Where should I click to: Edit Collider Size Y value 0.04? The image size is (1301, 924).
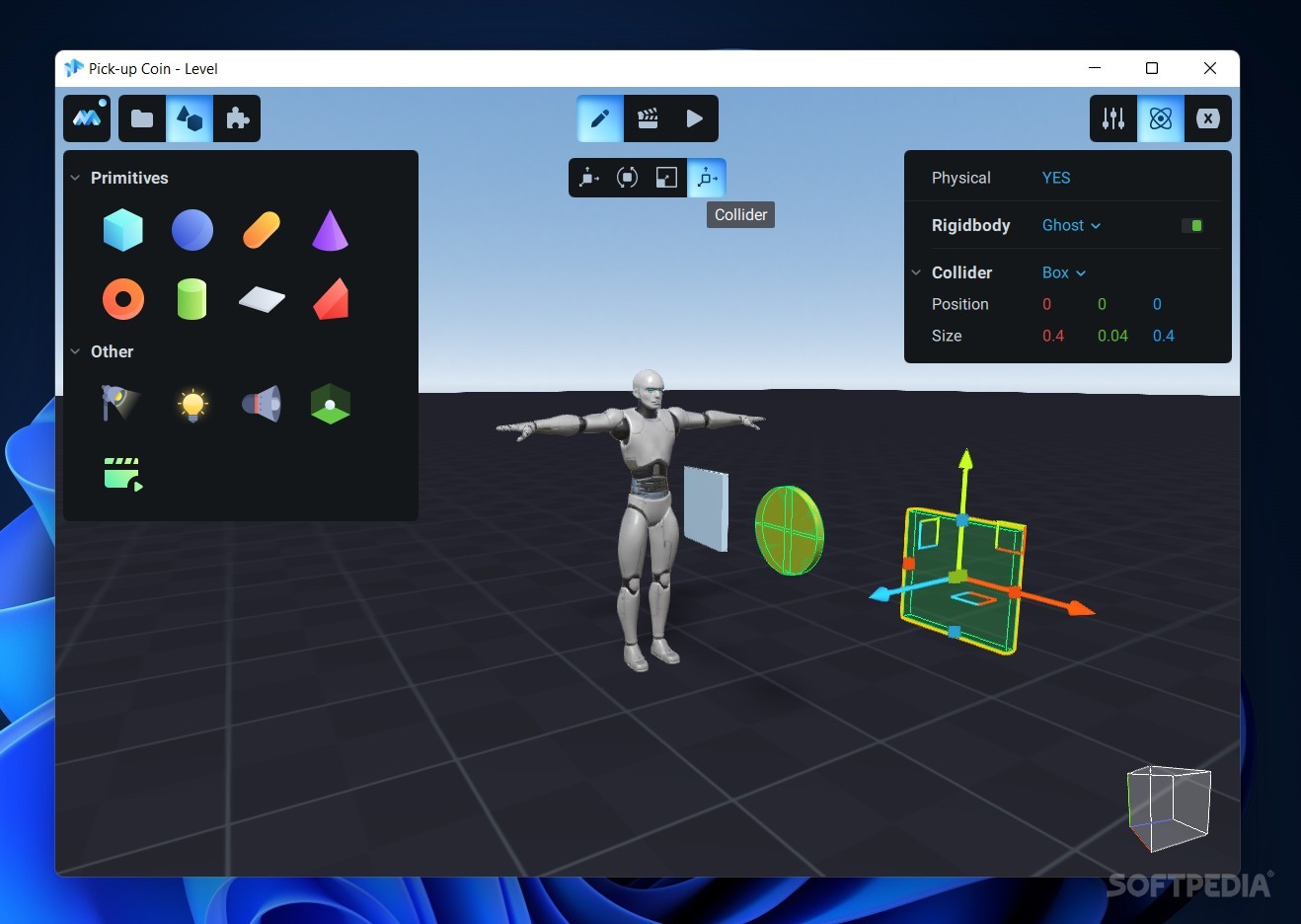1112,336
